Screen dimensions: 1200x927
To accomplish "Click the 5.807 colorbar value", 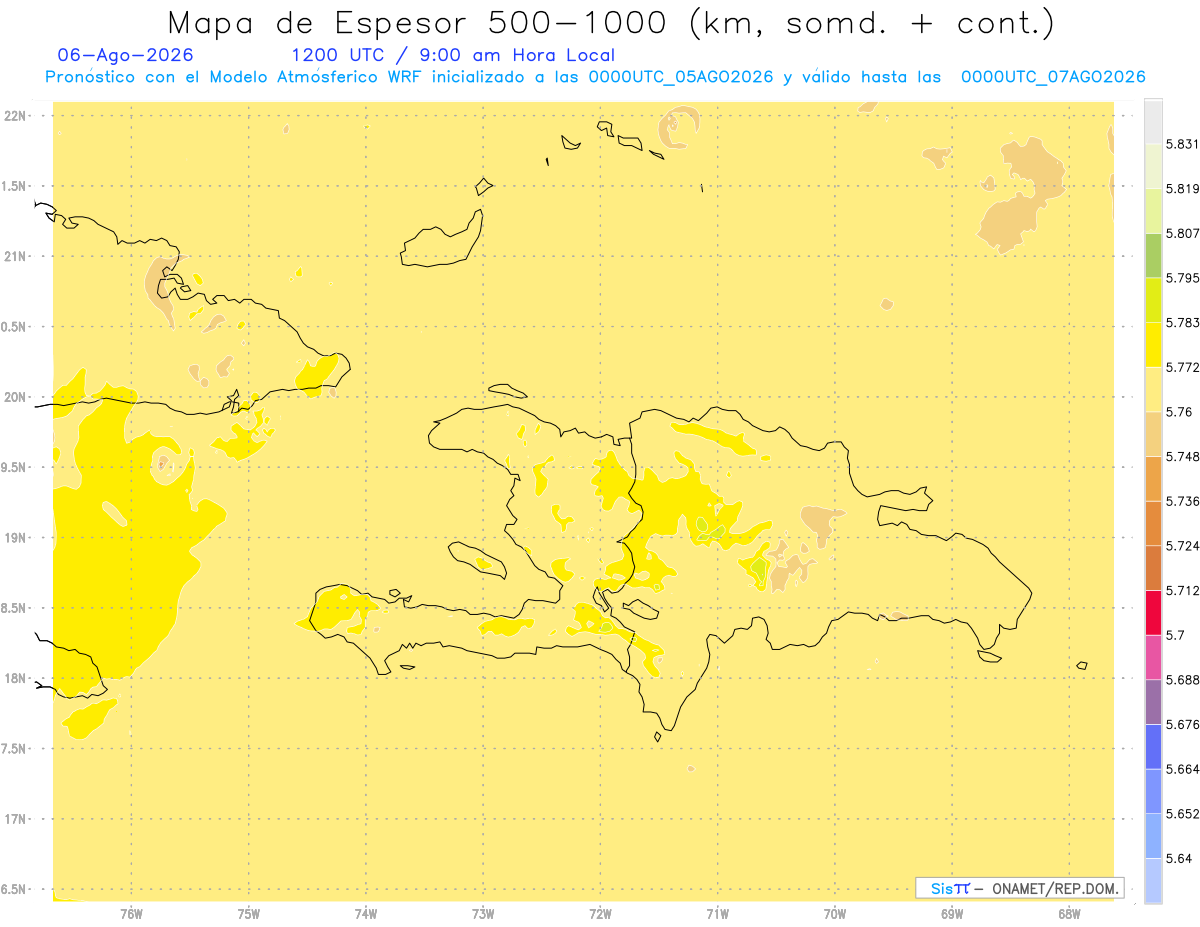I will tap(1182, 233).
